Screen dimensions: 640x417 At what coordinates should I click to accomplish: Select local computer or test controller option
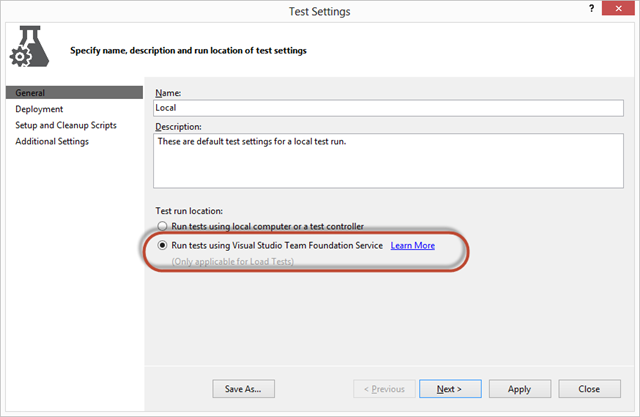162,226
